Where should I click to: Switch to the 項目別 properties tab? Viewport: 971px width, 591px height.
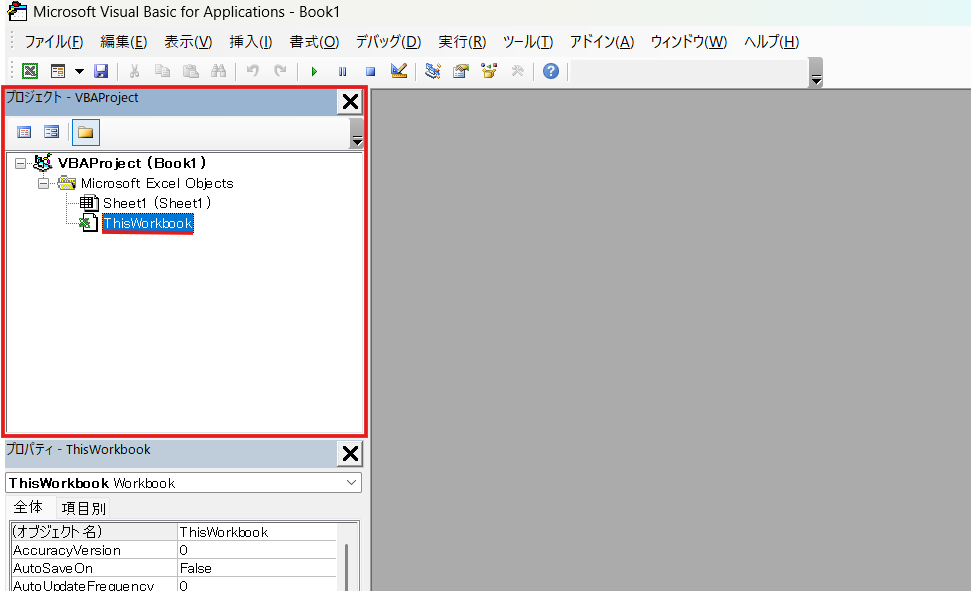pyautogui.click(x=84, y=509)
